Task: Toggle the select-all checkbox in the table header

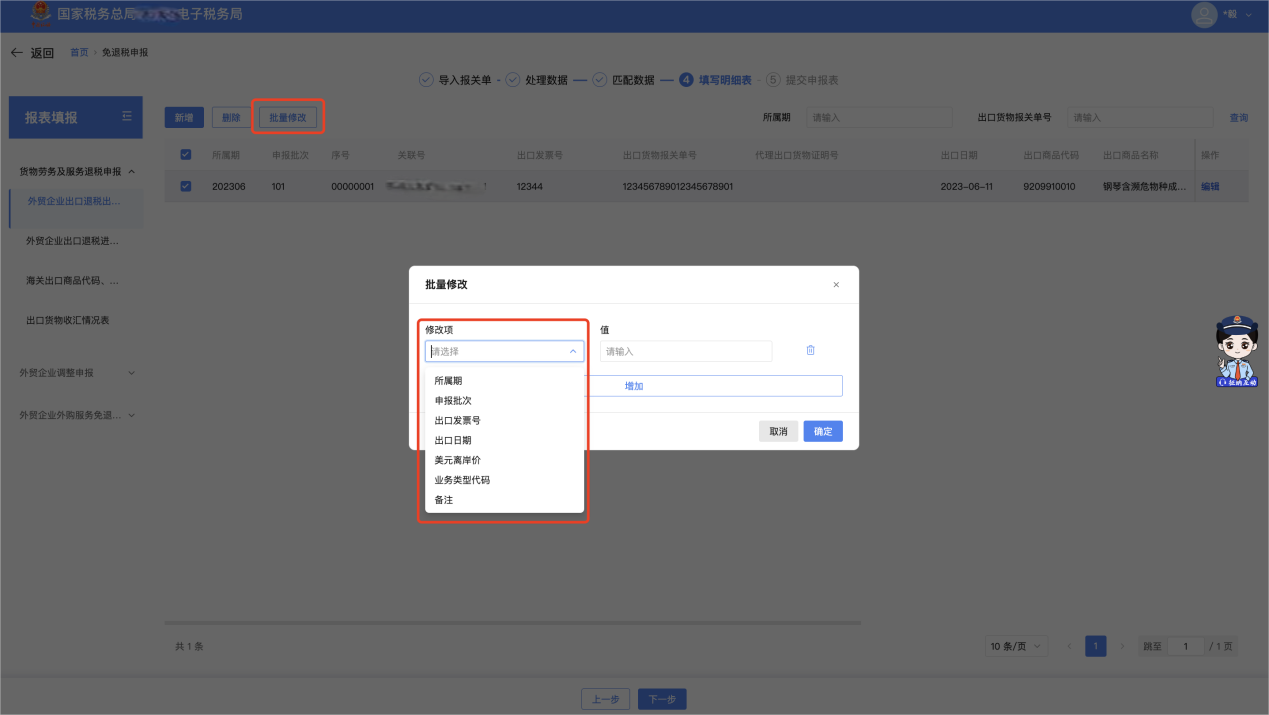Action: point(185,155)
